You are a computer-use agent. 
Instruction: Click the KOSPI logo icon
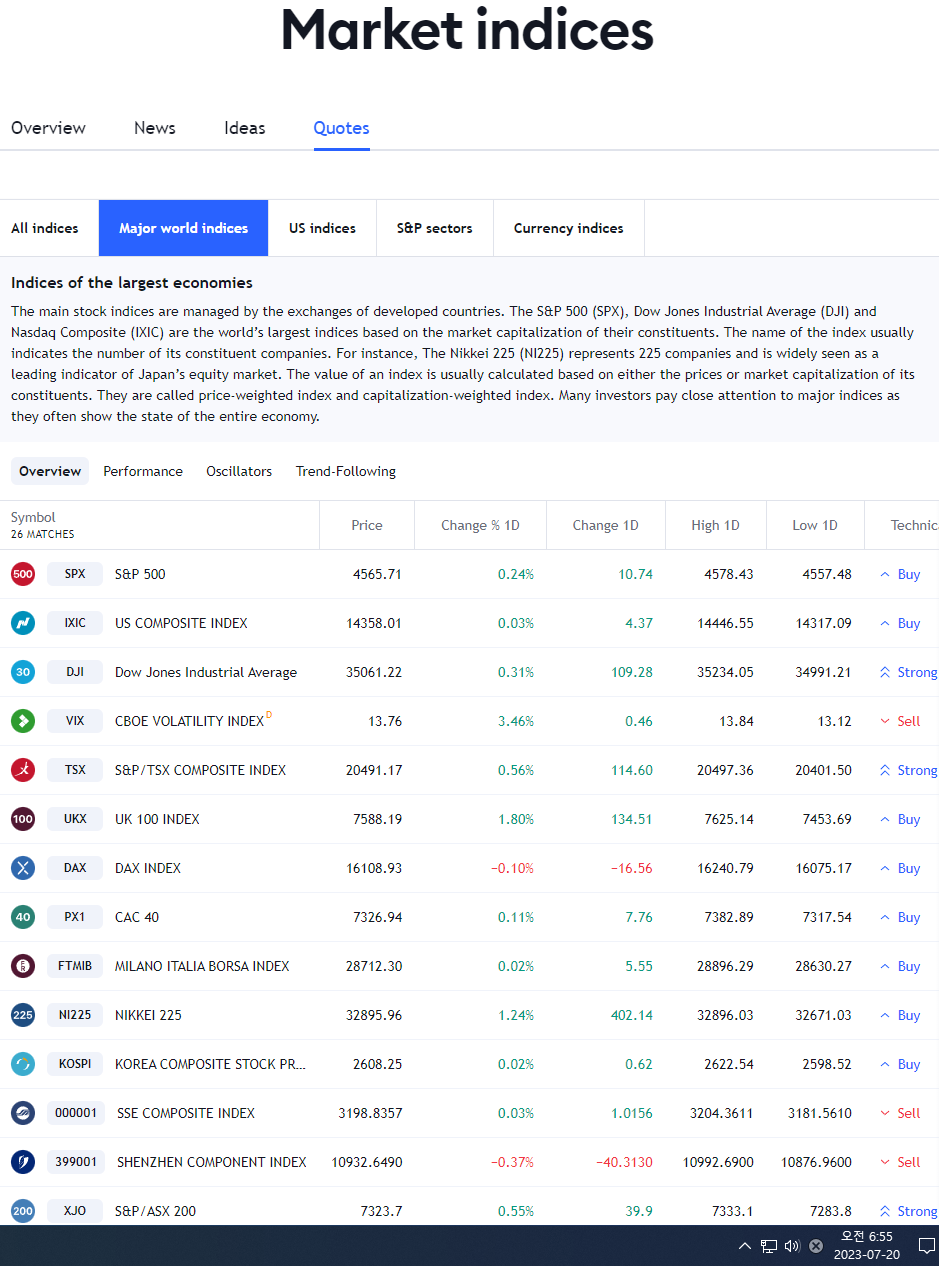click(23, 1064)
